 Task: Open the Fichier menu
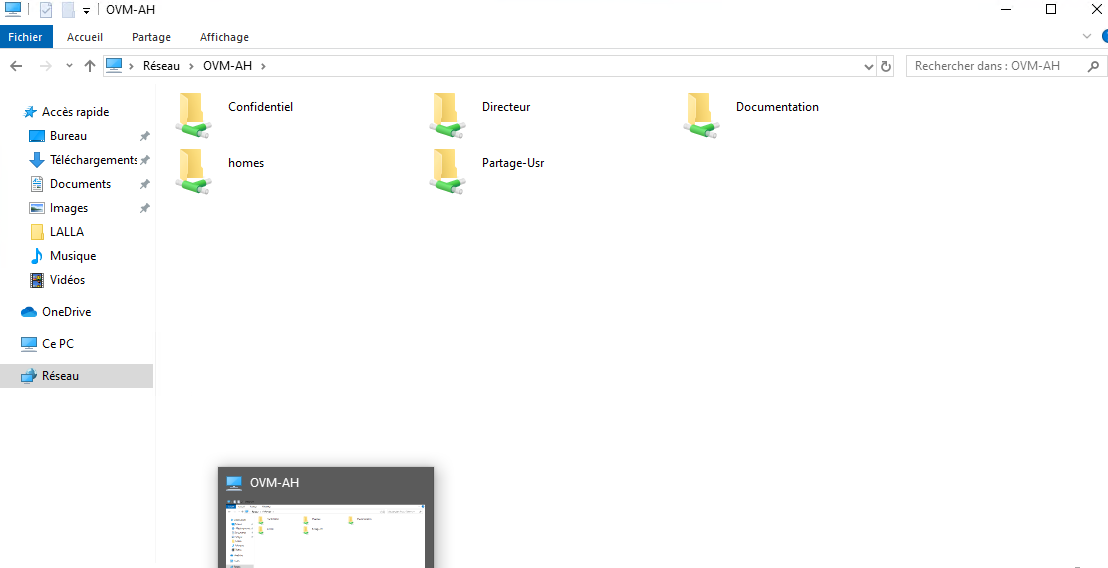click(x=25, y=37)
